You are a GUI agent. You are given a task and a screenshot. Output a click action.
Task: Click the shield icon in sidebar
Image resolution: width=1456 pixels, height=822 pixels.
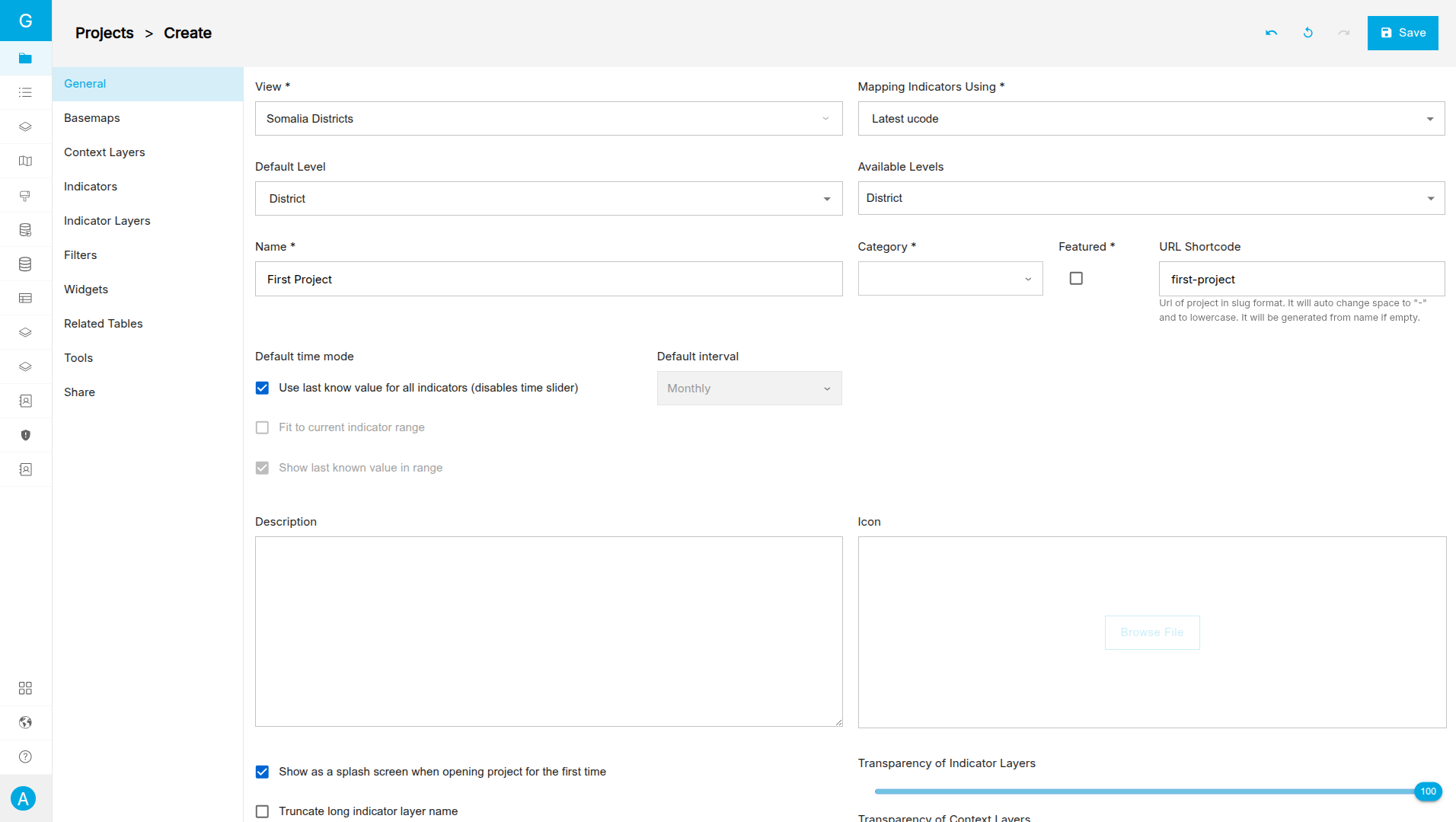(x=25, y=435)
